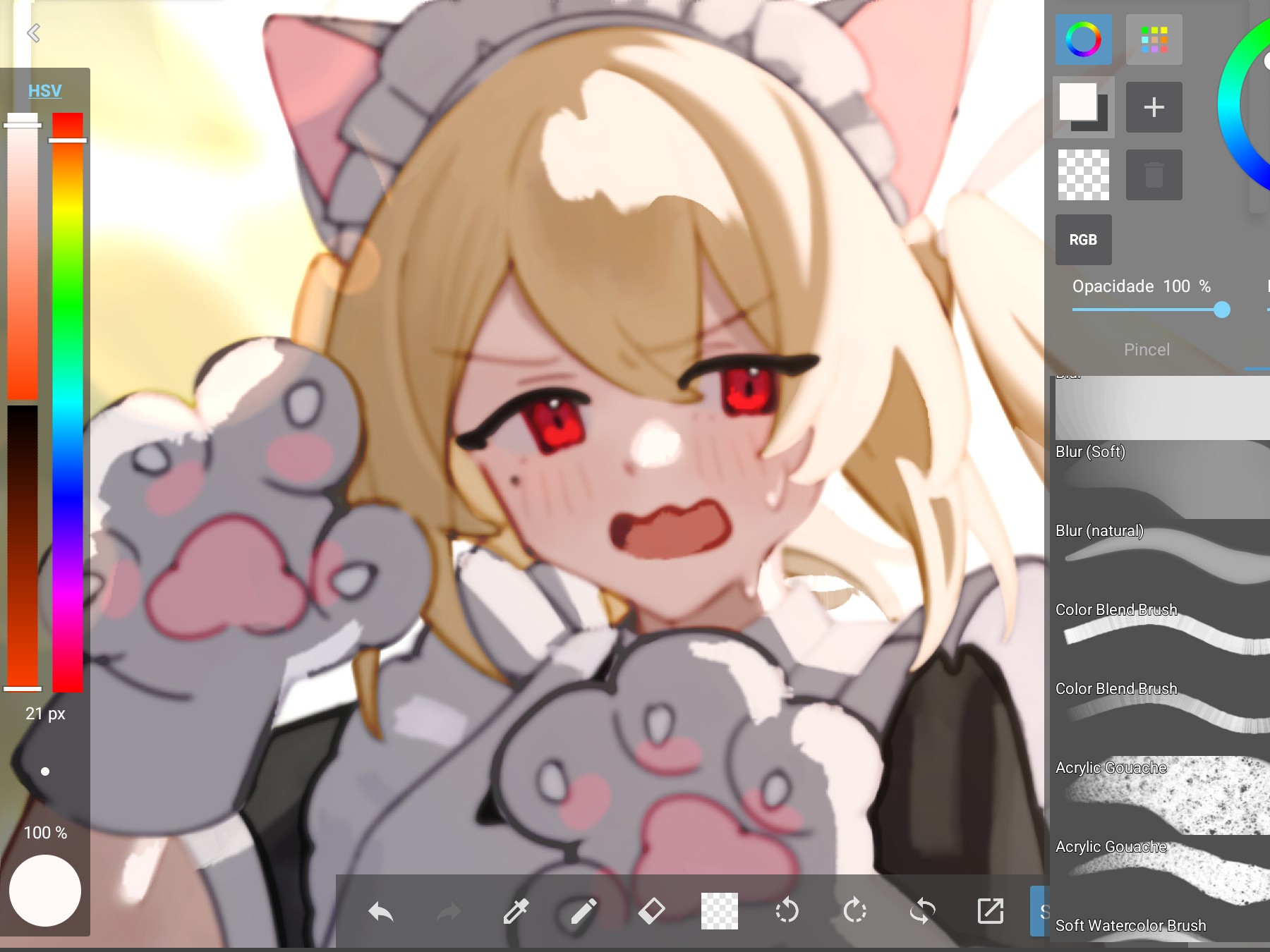Rotate canvas counterclockwise

tap(787, 911)
